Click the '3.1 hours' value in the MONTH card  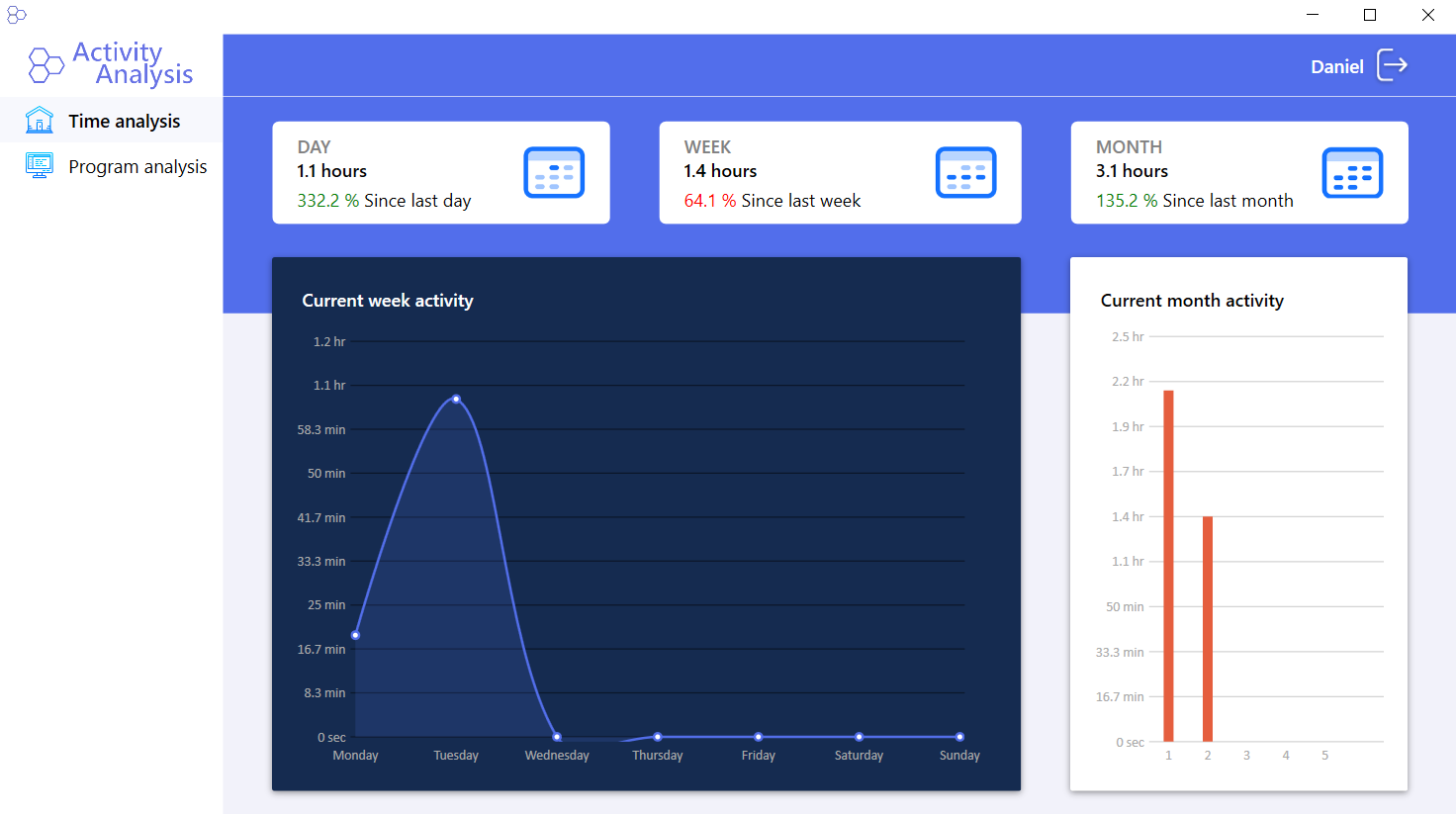coord(1132,171)
